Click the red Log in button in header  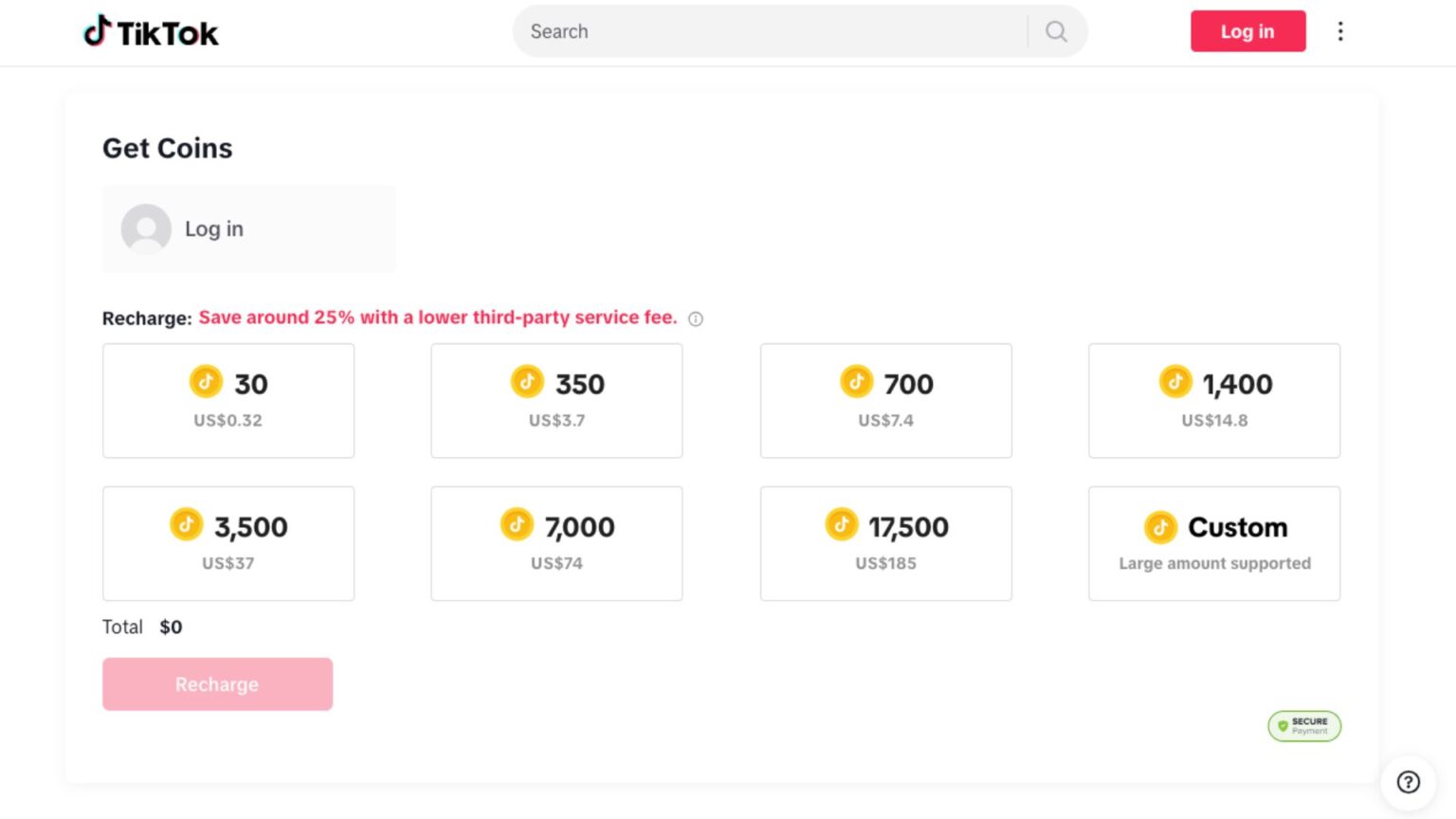tap(1247, 31)
